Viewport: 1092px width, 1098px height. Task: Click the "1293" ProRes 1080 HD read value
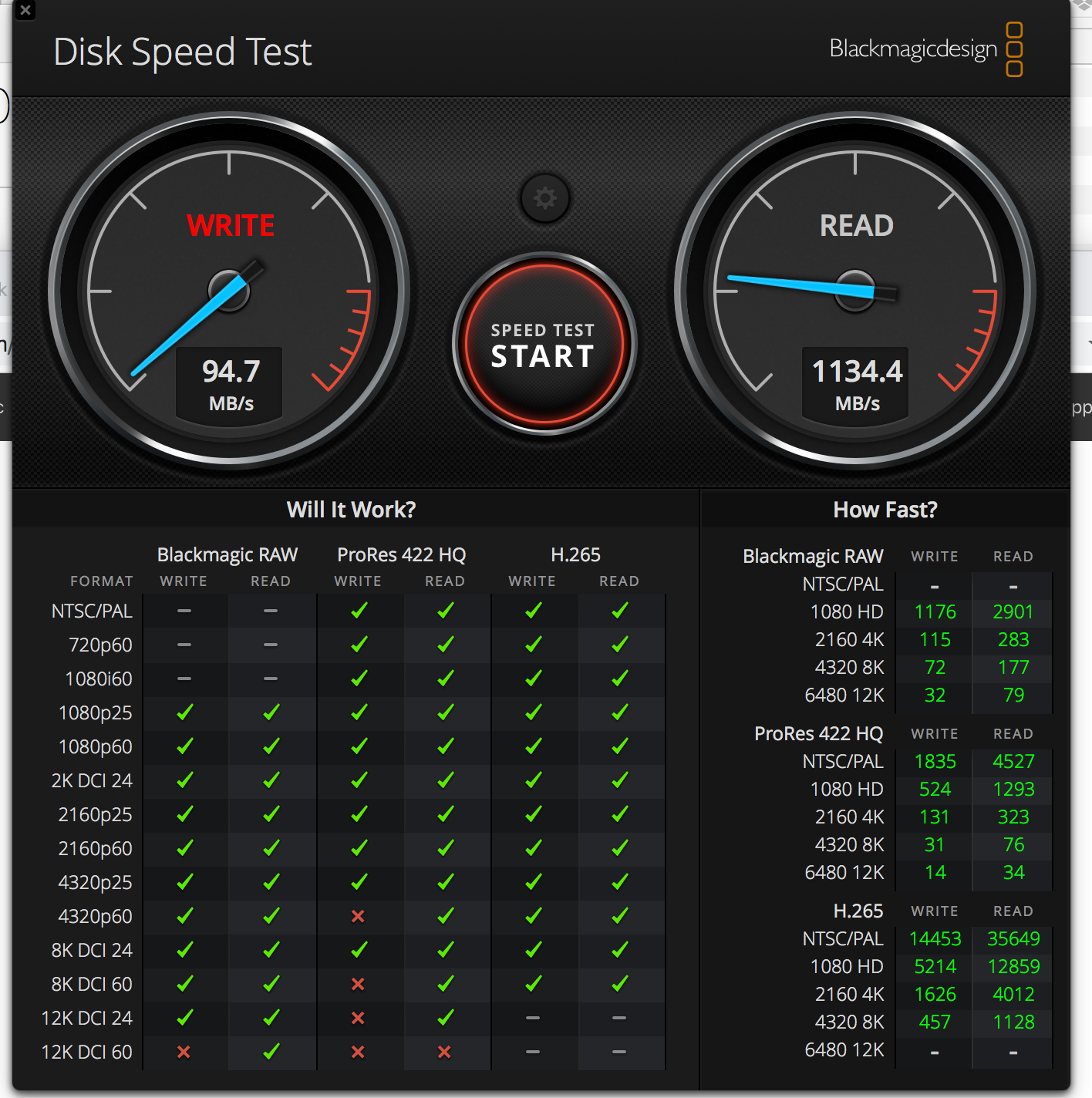pos(1013,790)
